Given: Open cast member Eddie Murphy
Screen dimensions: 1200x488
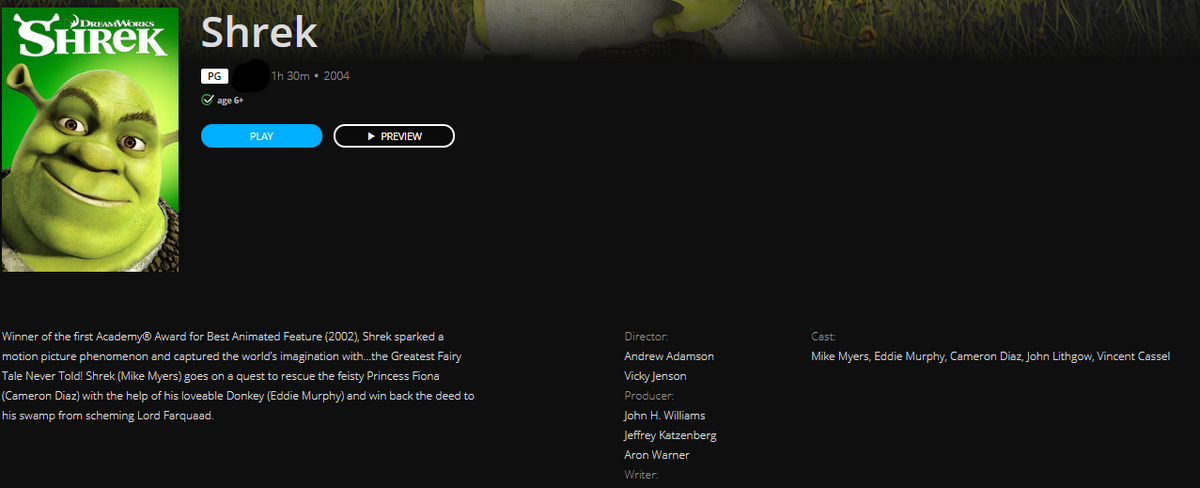Looking at the screenshot, I should click(908, 356).
